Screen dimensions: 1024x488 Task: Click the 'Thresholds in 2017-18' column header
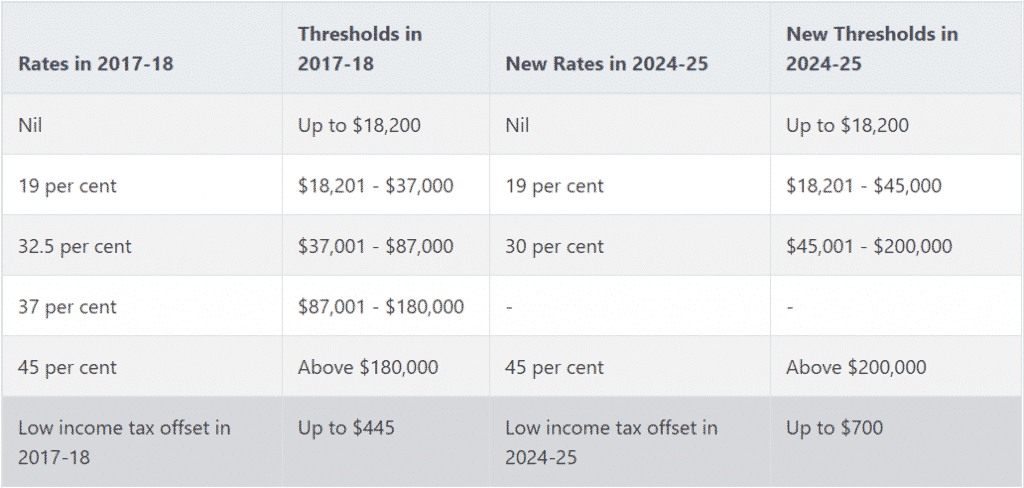pos(360,48)
